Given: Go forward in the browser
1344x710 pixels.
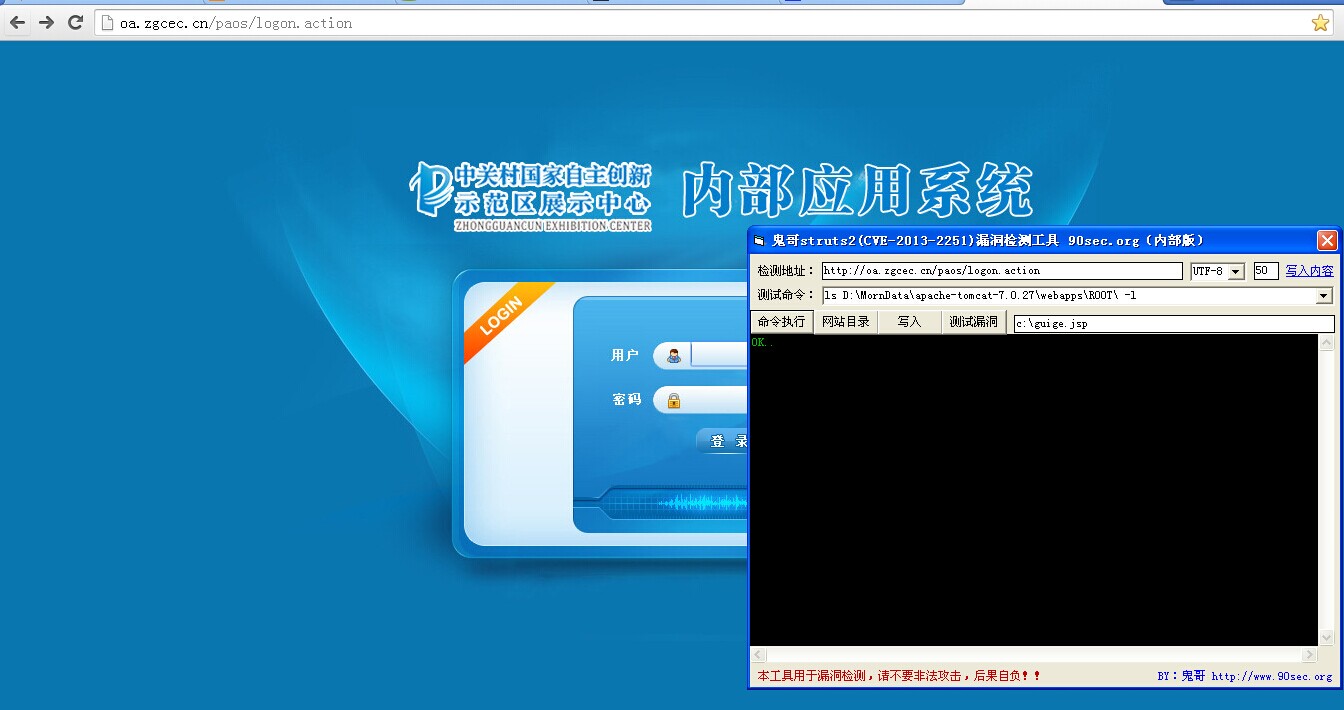Looking at the screenshot, I should pos(46,22).
